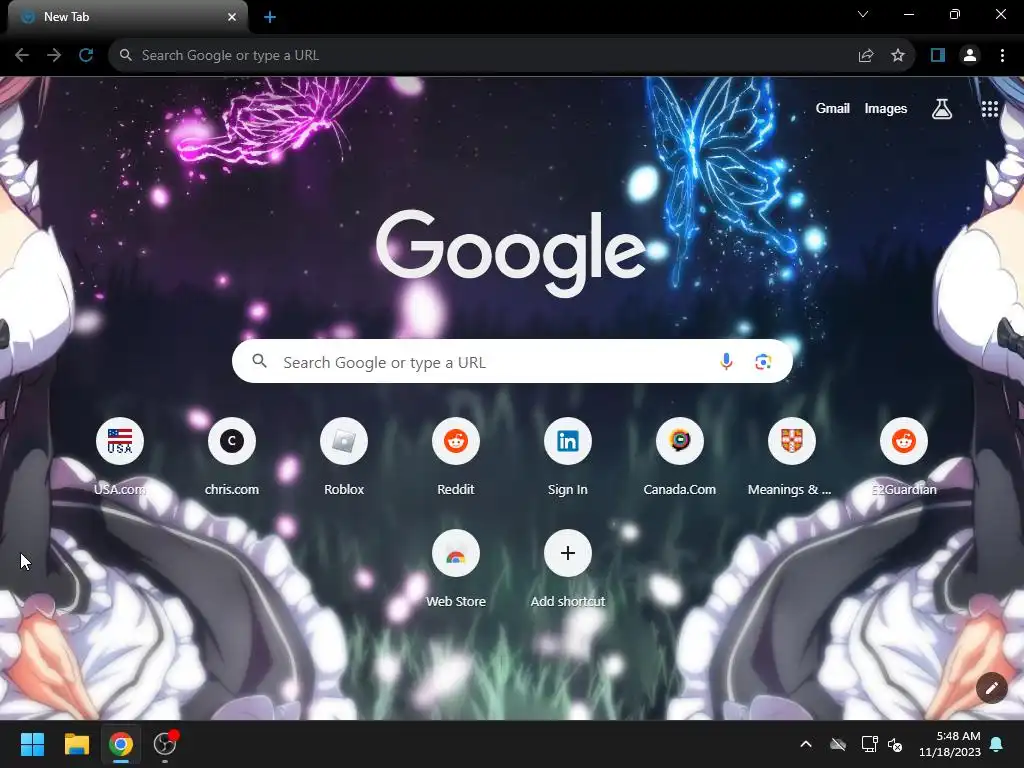The width and height of the screenshot is (1024, 768).
Task: Search by image with Google Lens icon
Action: point(763,361)
